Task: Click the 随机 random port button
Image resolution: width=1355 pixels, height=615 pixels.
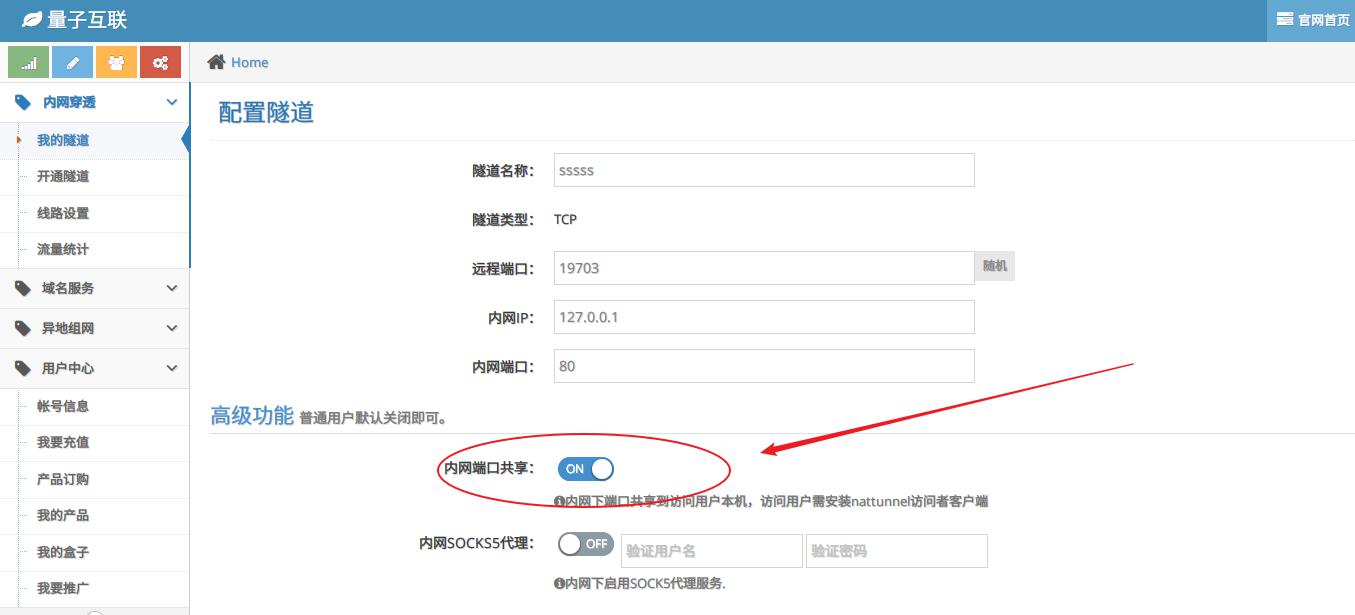Action: pyautogui.click(x=995, y=267)
